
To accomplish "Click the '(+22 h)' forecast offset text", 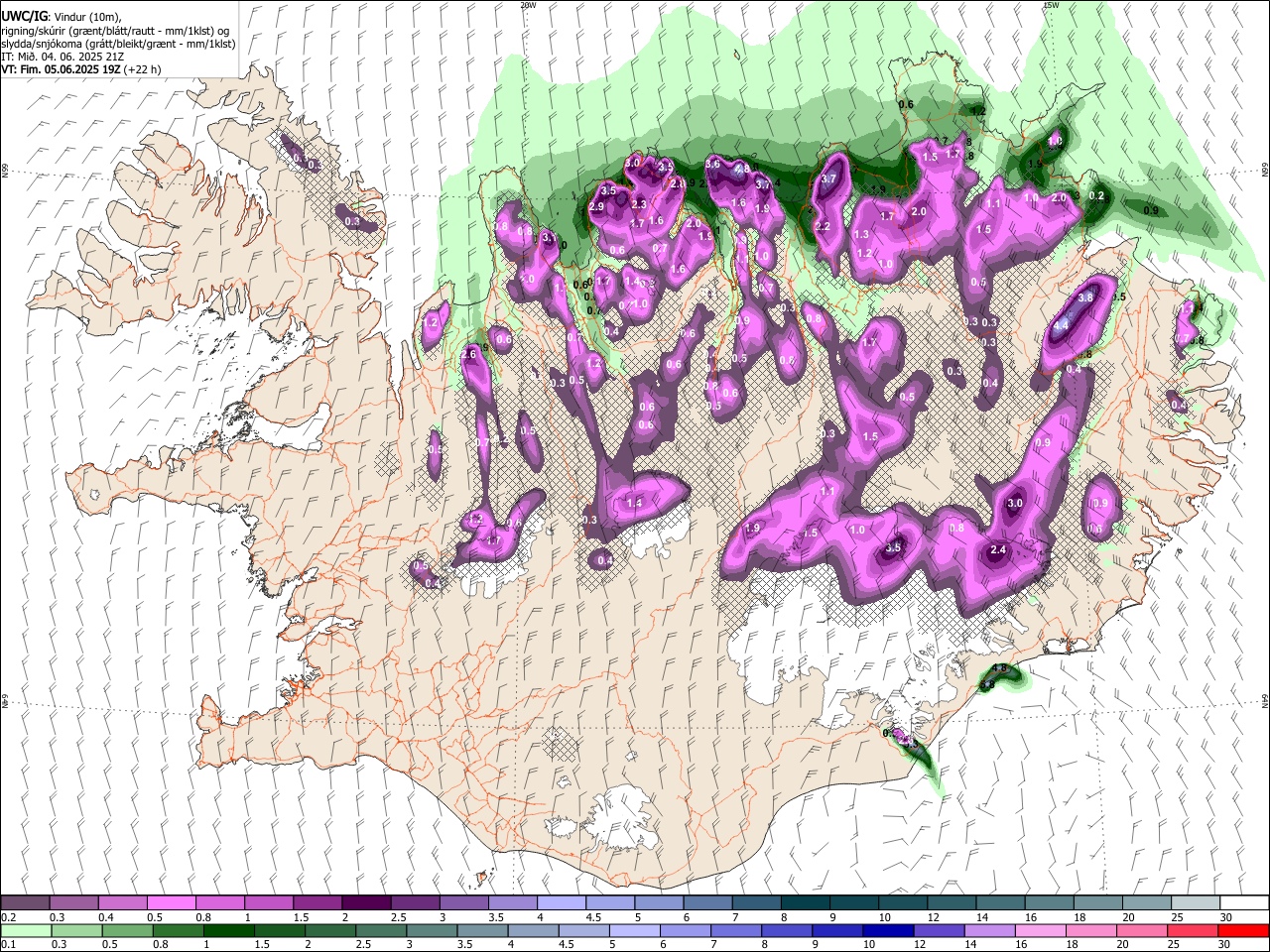I will coord(143,69).
